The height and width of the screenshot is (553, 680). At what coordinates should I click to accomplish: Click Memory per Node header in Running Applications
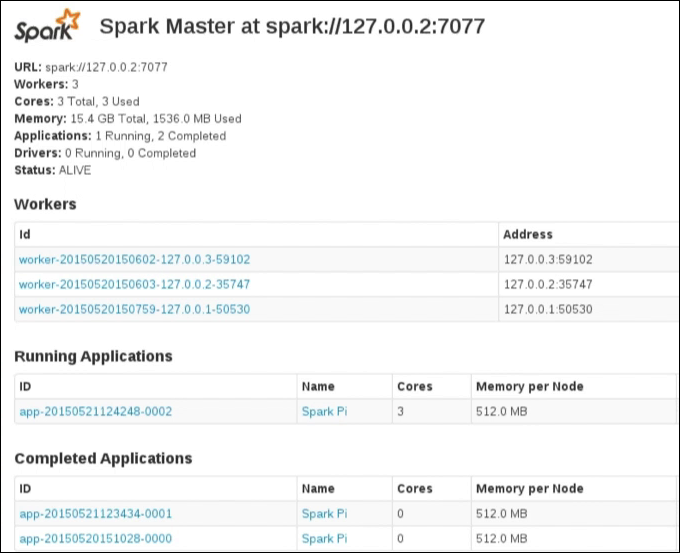(530, 386)
